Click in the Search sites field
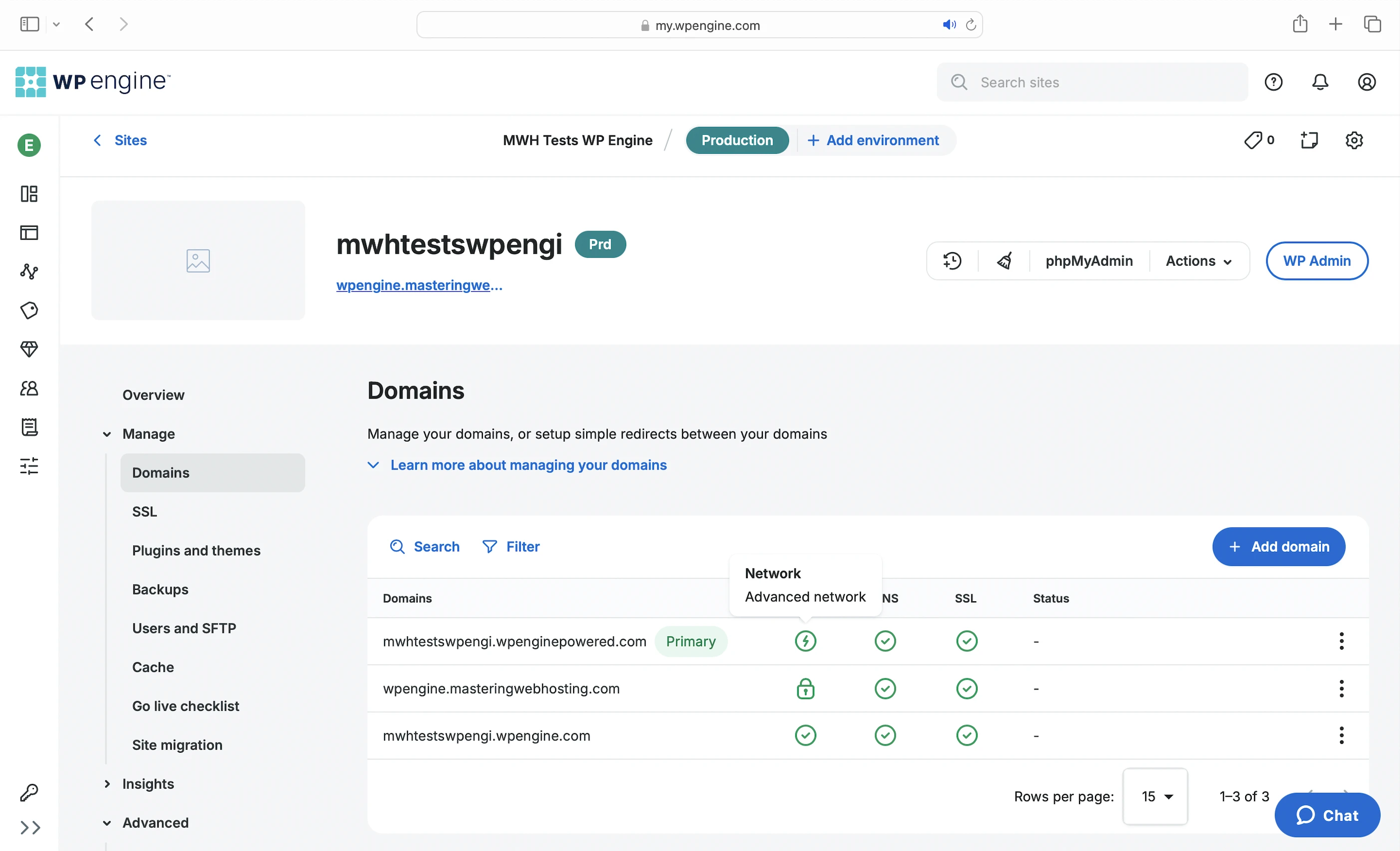This screenshot has height=851, width=1400. pyautogui.click(x=1102, y=82)
